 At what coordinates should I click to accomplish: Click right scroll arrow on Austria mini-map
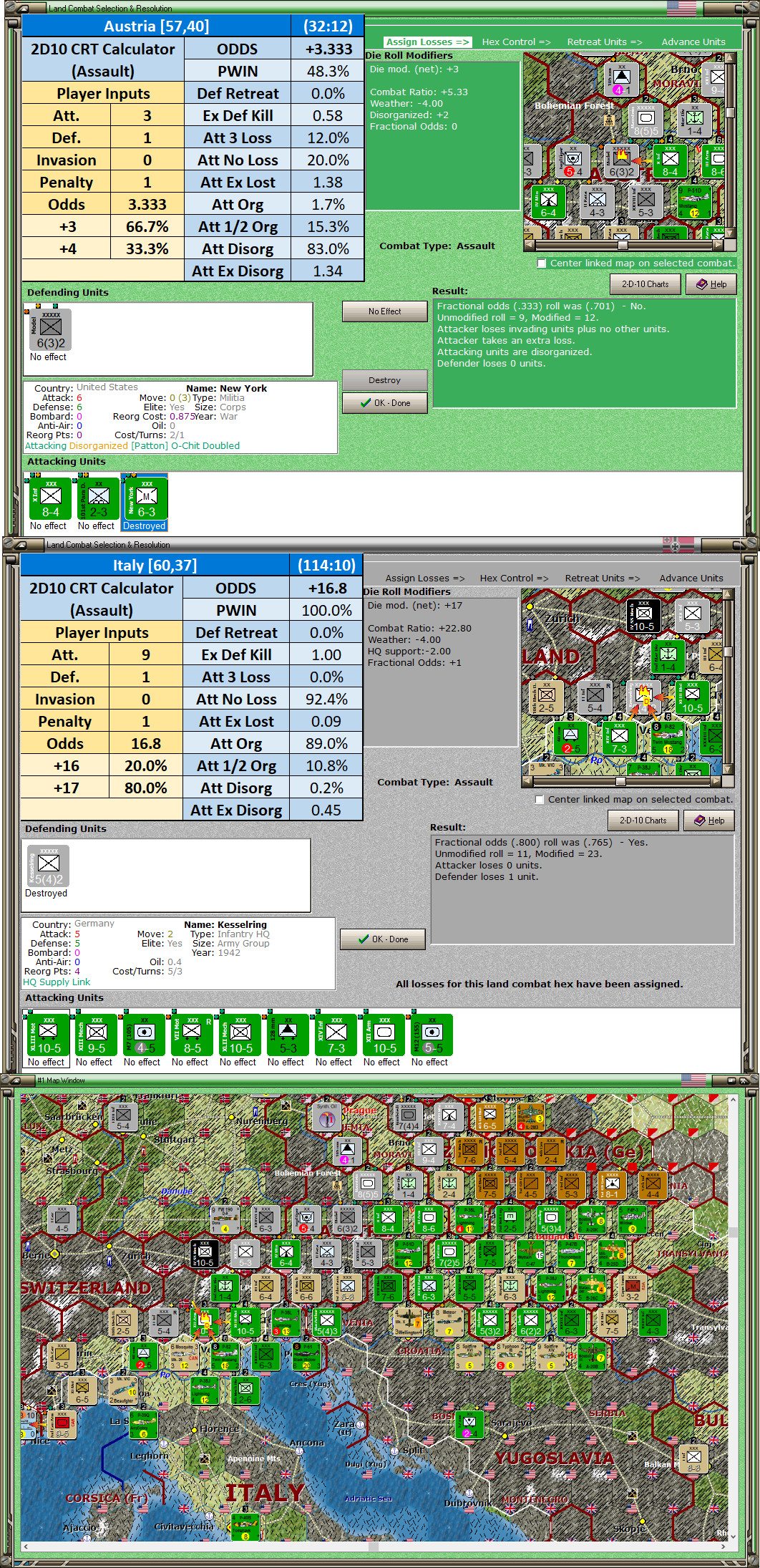click(718, 245)
